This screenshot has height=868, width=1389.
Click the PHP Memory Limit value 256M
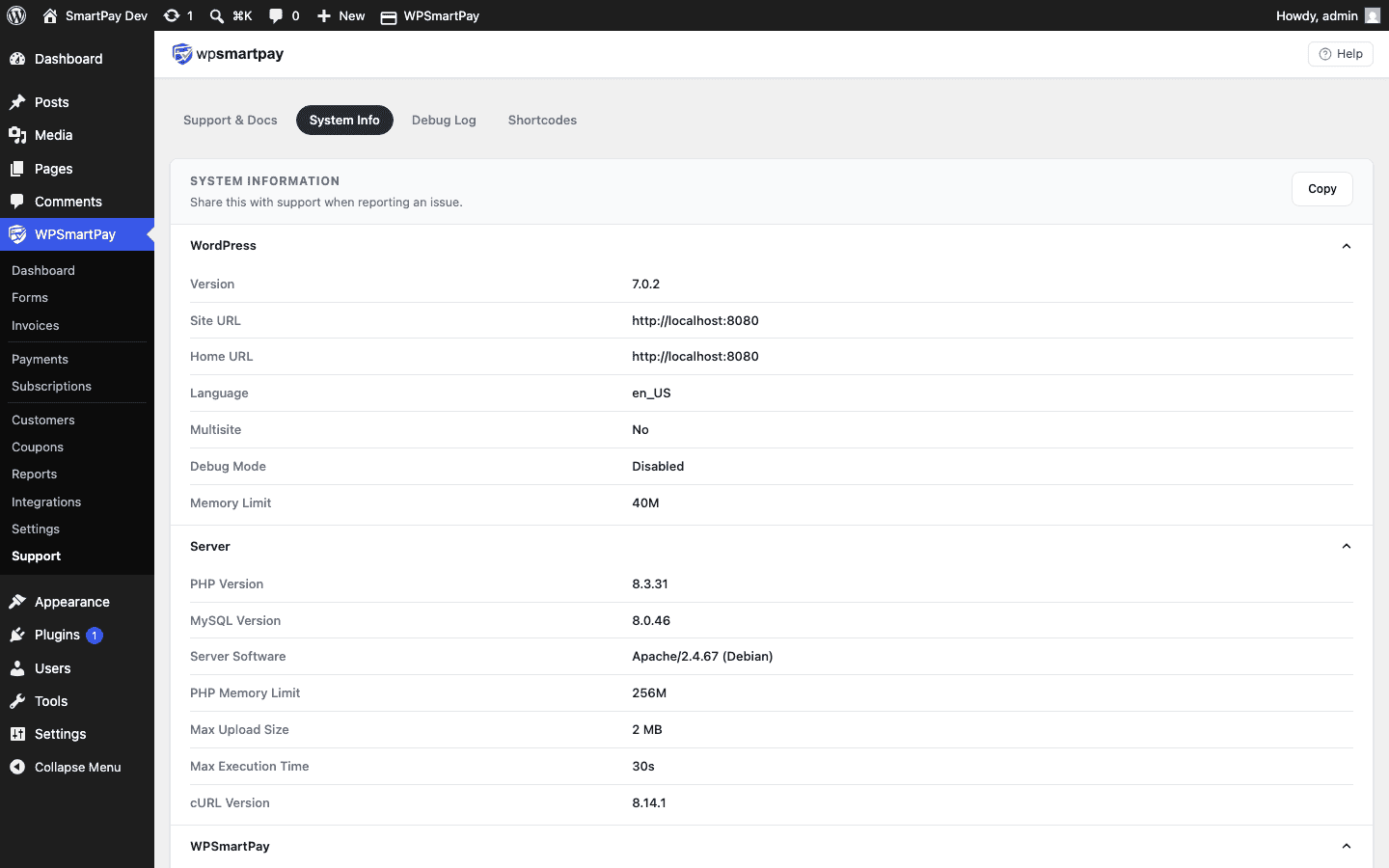(x=649, y=692)
